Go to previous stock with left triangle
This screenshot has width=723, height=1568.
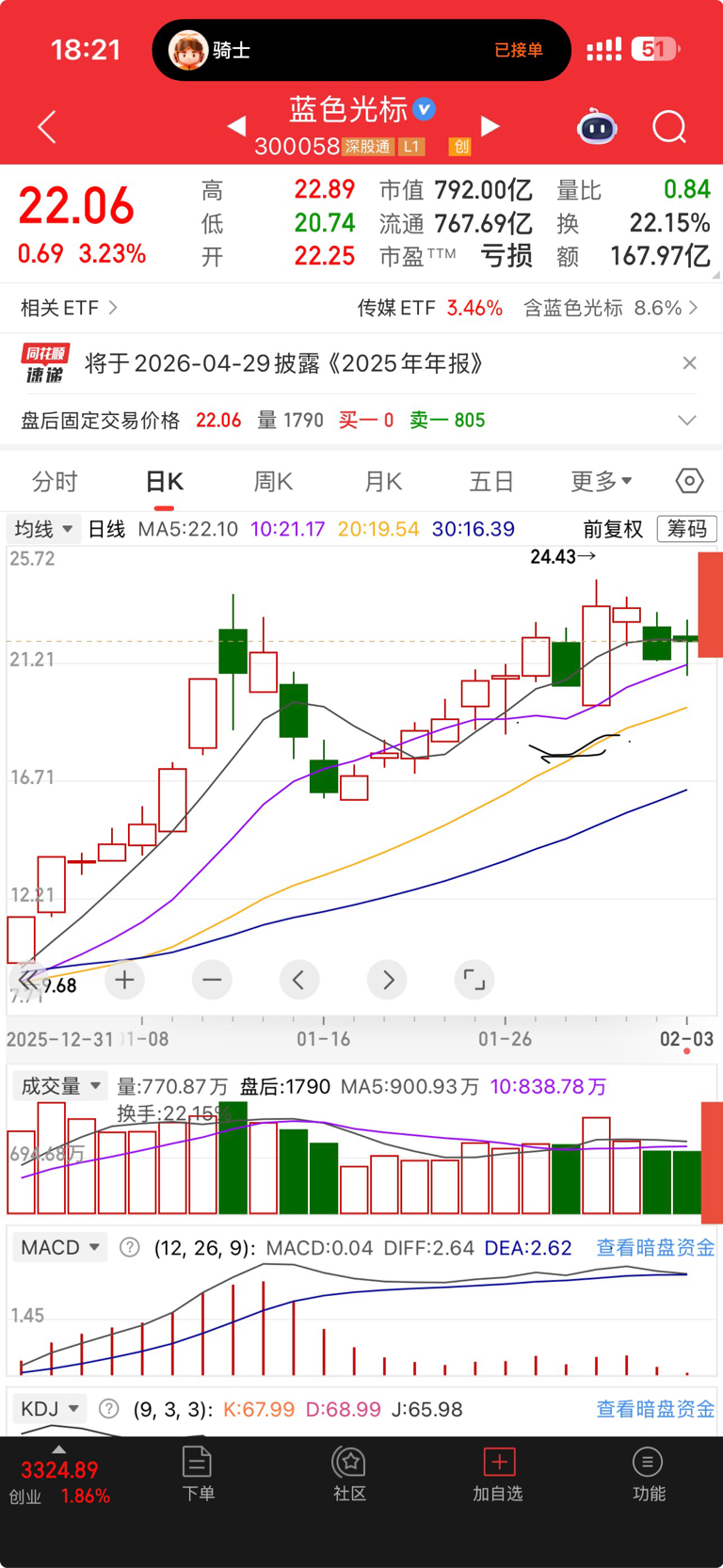[x=236, y=125]
